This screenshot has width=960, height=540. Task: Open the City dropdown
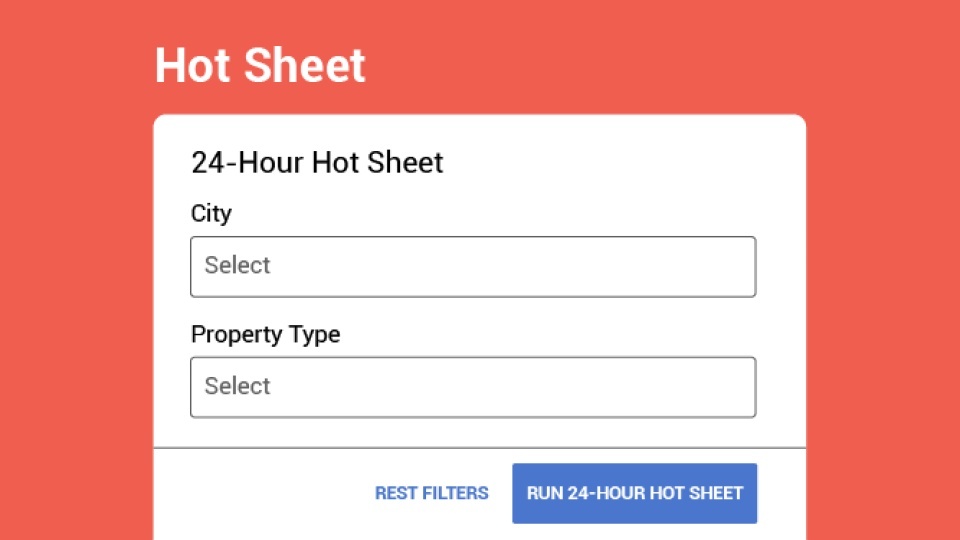click(x=472, y=266)
